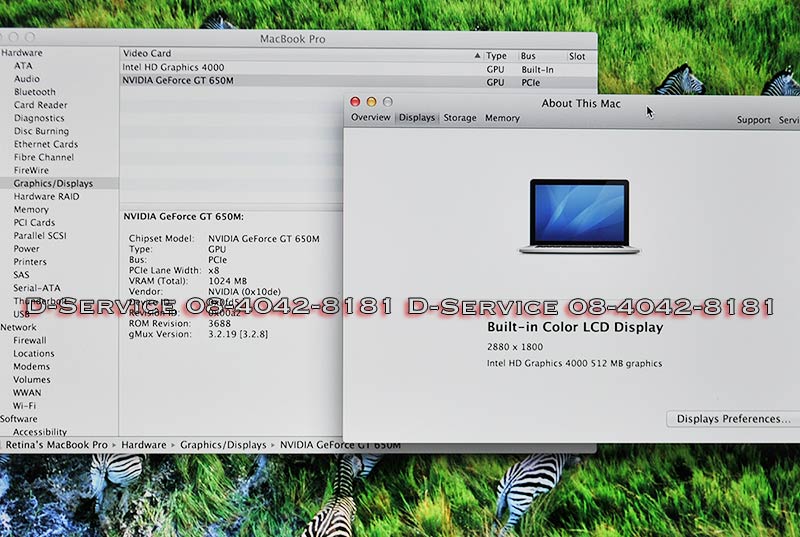The width and height of the screenshot is (800, 537).
Task: Sort list by Bus column
Action: coord(528,56)
